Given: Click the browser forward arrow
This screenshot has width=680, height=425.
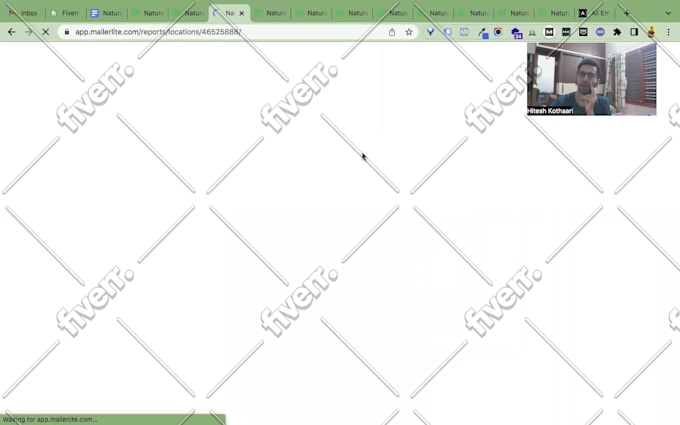Looking at the screenshot, I should [29, 32].
